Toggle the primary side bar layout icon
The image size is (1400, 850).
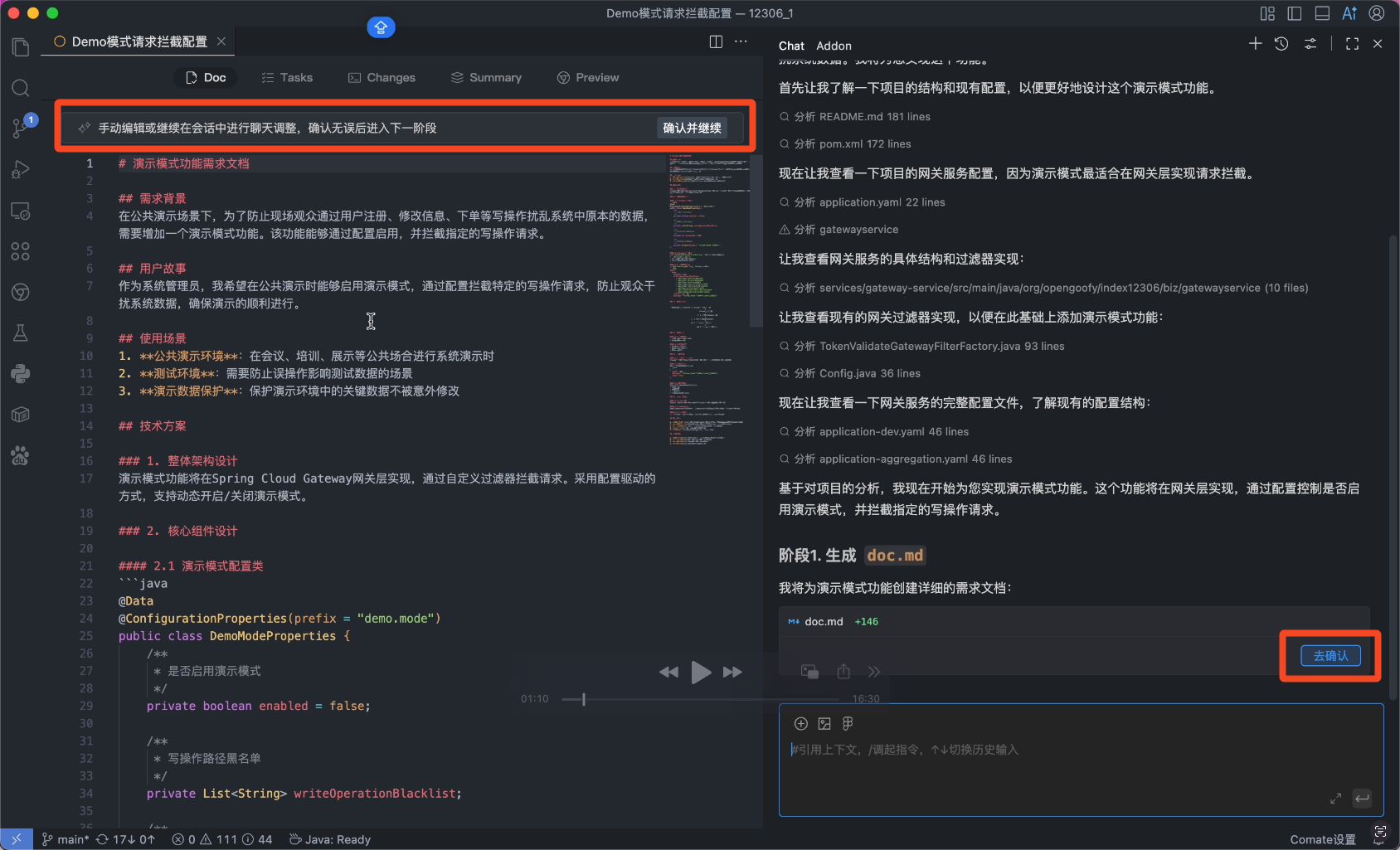1295,13
